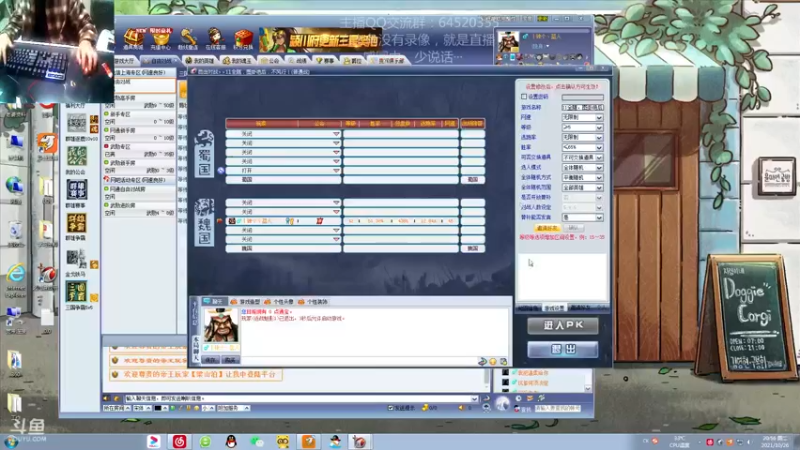Click the 魏国 button at right of Wei team
The image size is (800, 450).
[472, 248]
